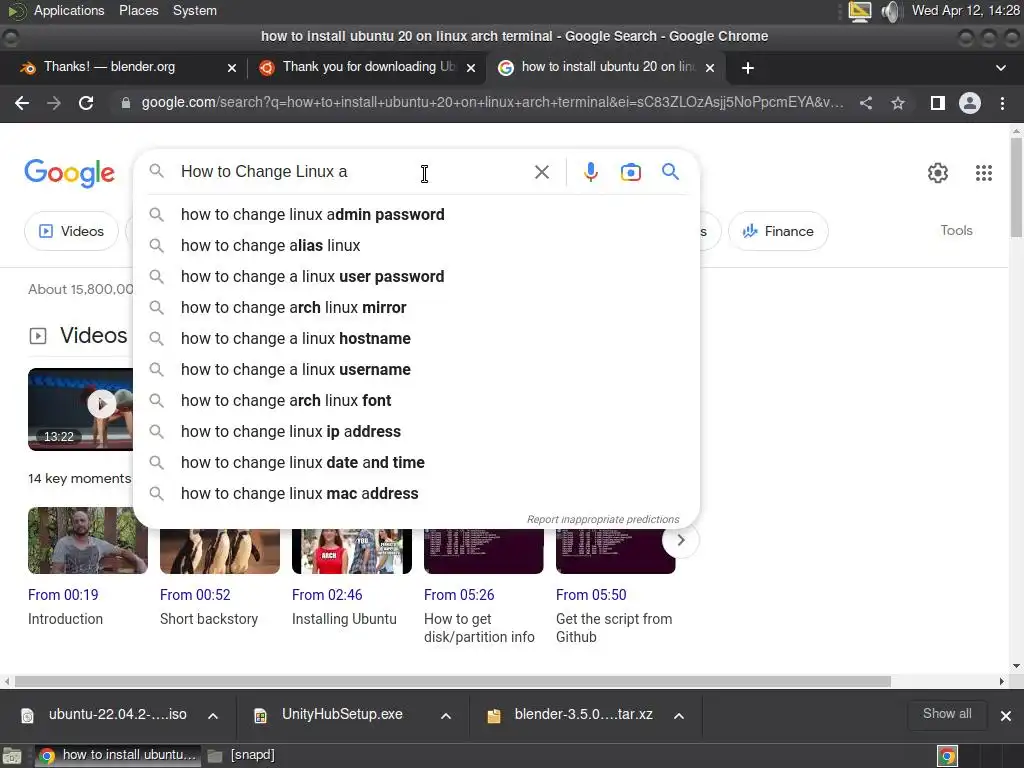The width and height of the screenshot is (1024, 768).
Task: Submit search with blue magnifier icon
Action: click(x=670, y=172)
